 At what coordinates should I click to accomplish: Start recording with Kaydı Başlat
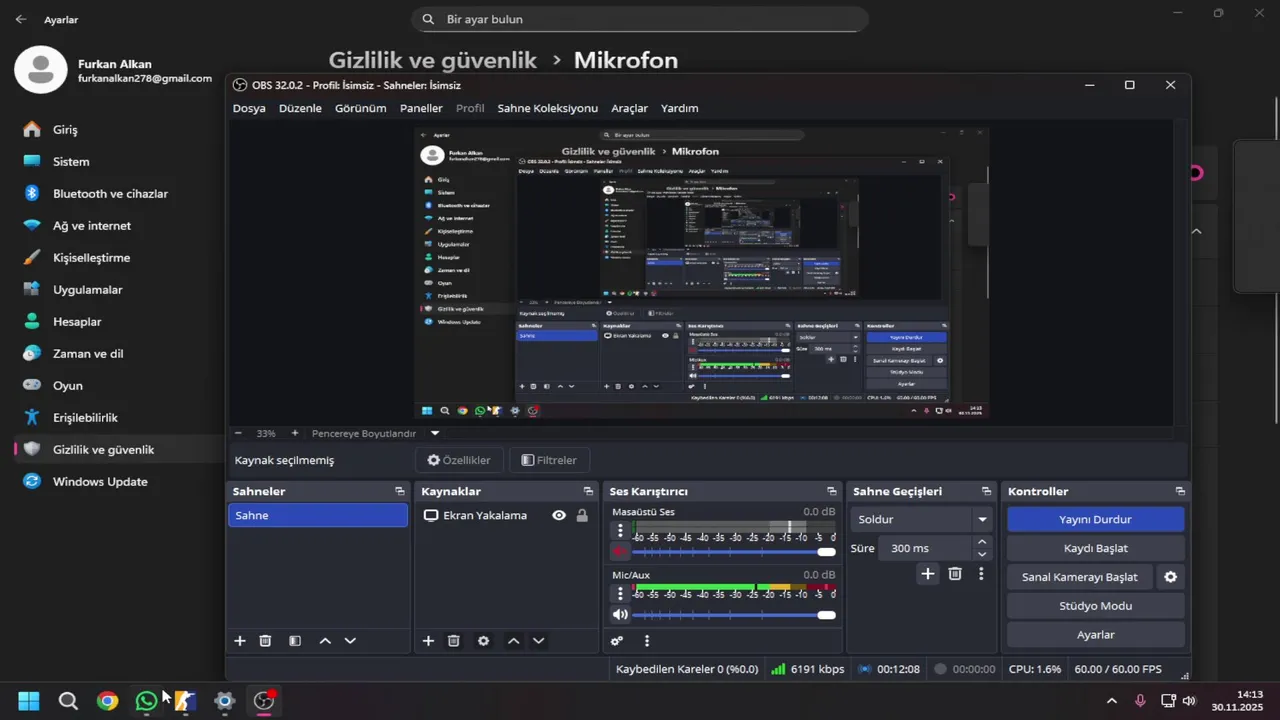[x=1095, y=548]
